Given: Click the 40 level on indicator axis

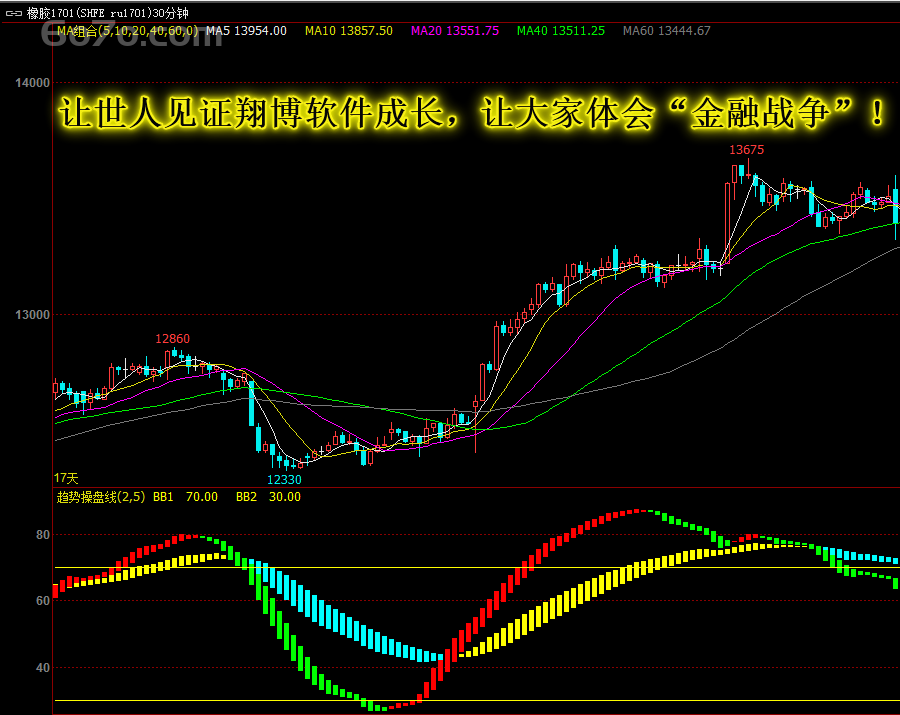Looking at the screenshot, I should 43,668.
